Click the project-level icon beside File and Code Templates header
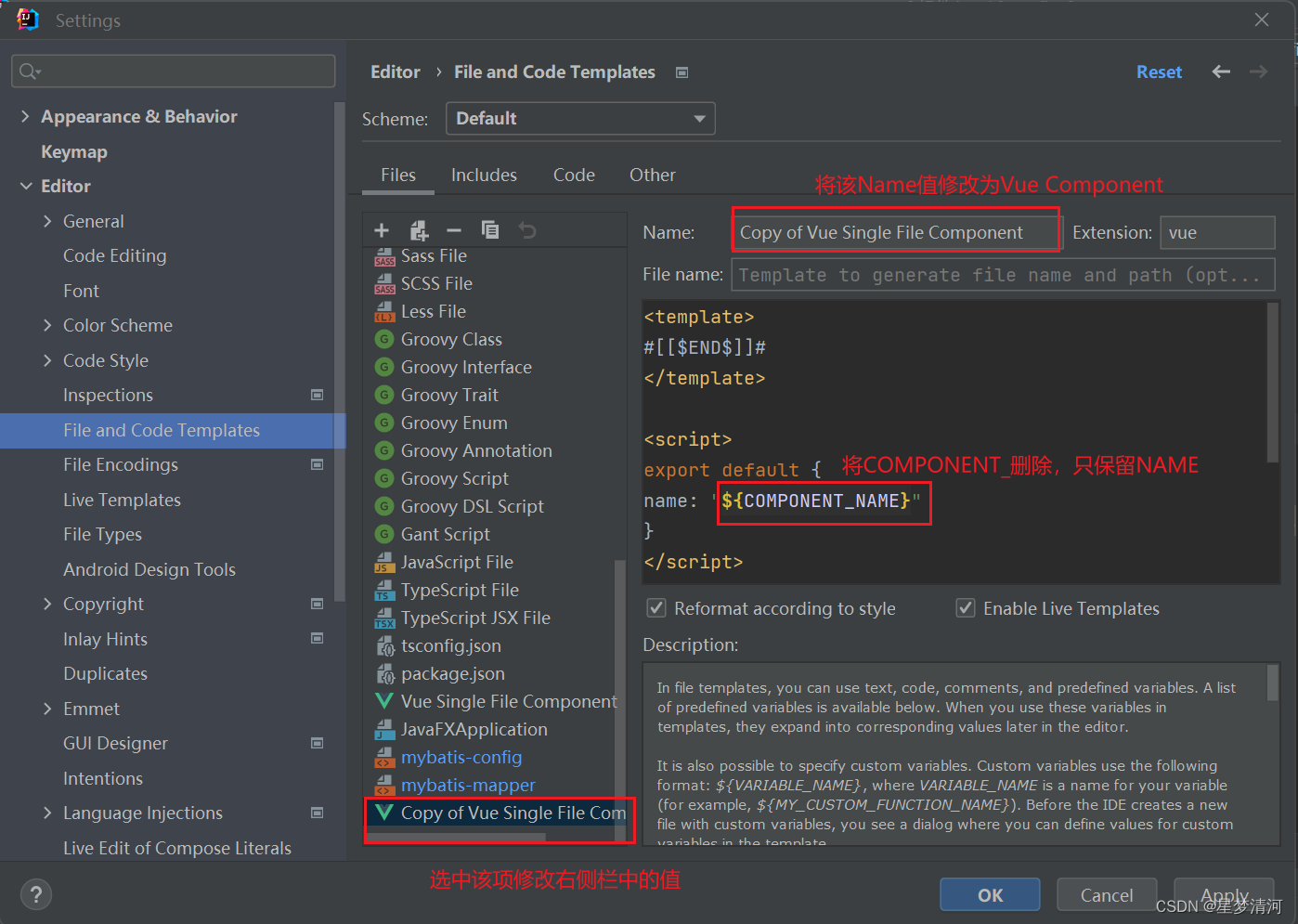This screenshot has height=924, width=1298. click(x=681, y=72)
